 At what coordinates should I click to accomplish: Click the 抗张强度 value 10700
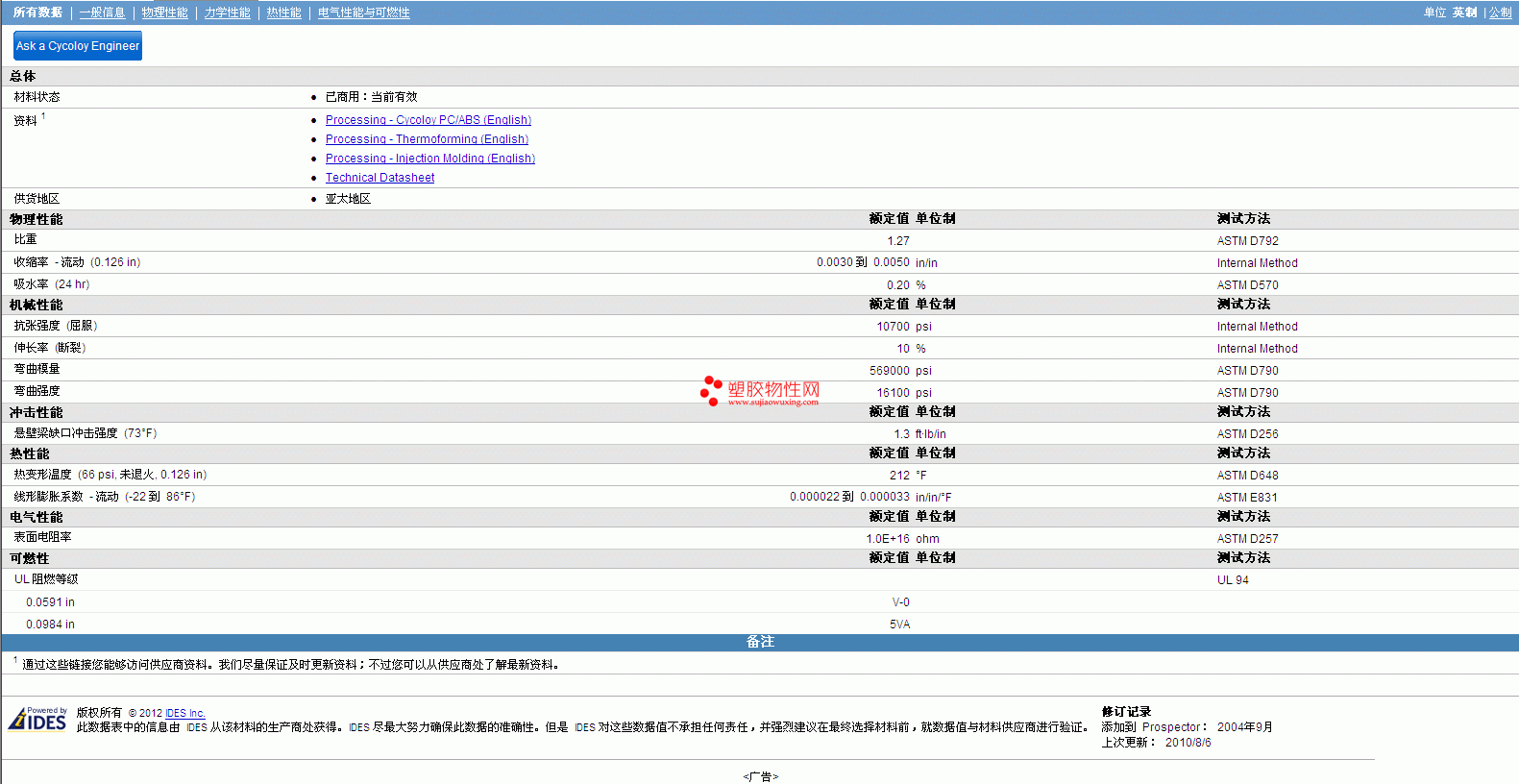coord(893,327)
